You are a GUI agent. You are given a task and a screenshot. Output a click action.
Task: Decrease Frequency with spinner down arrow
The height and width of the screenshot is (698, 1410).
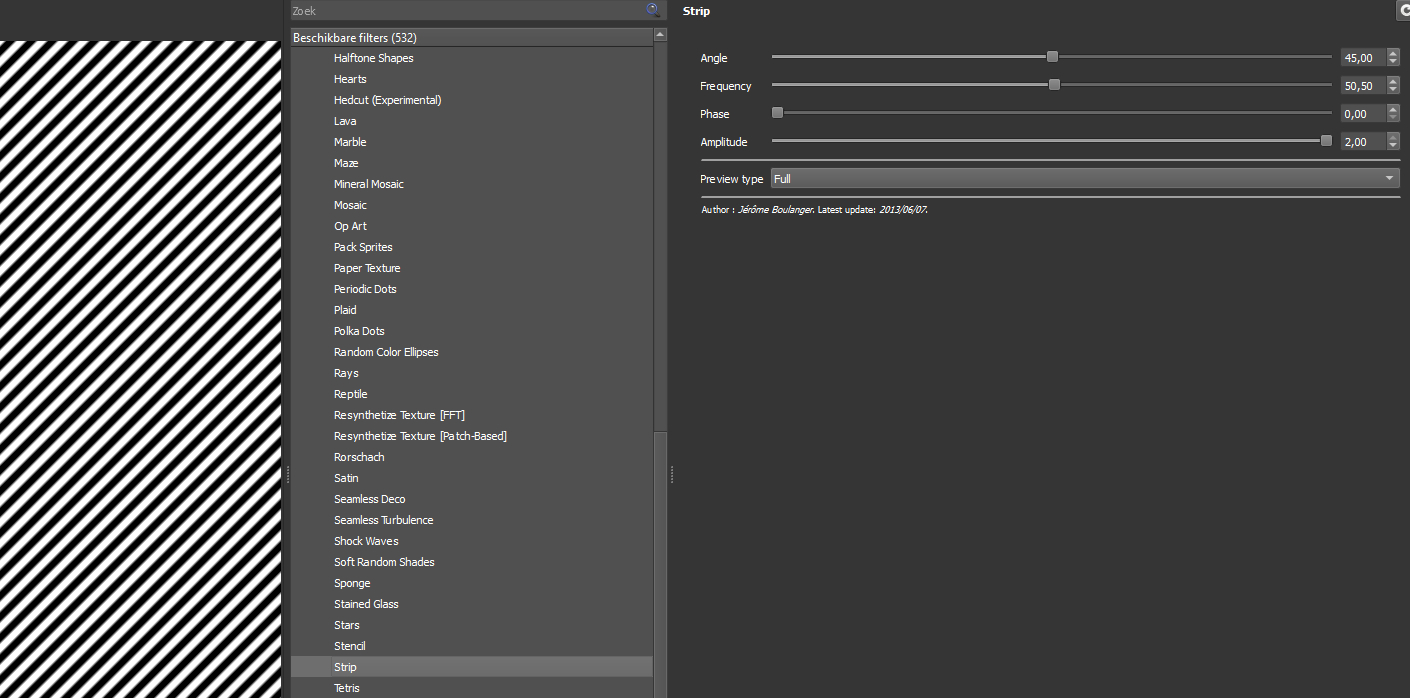1394,90
